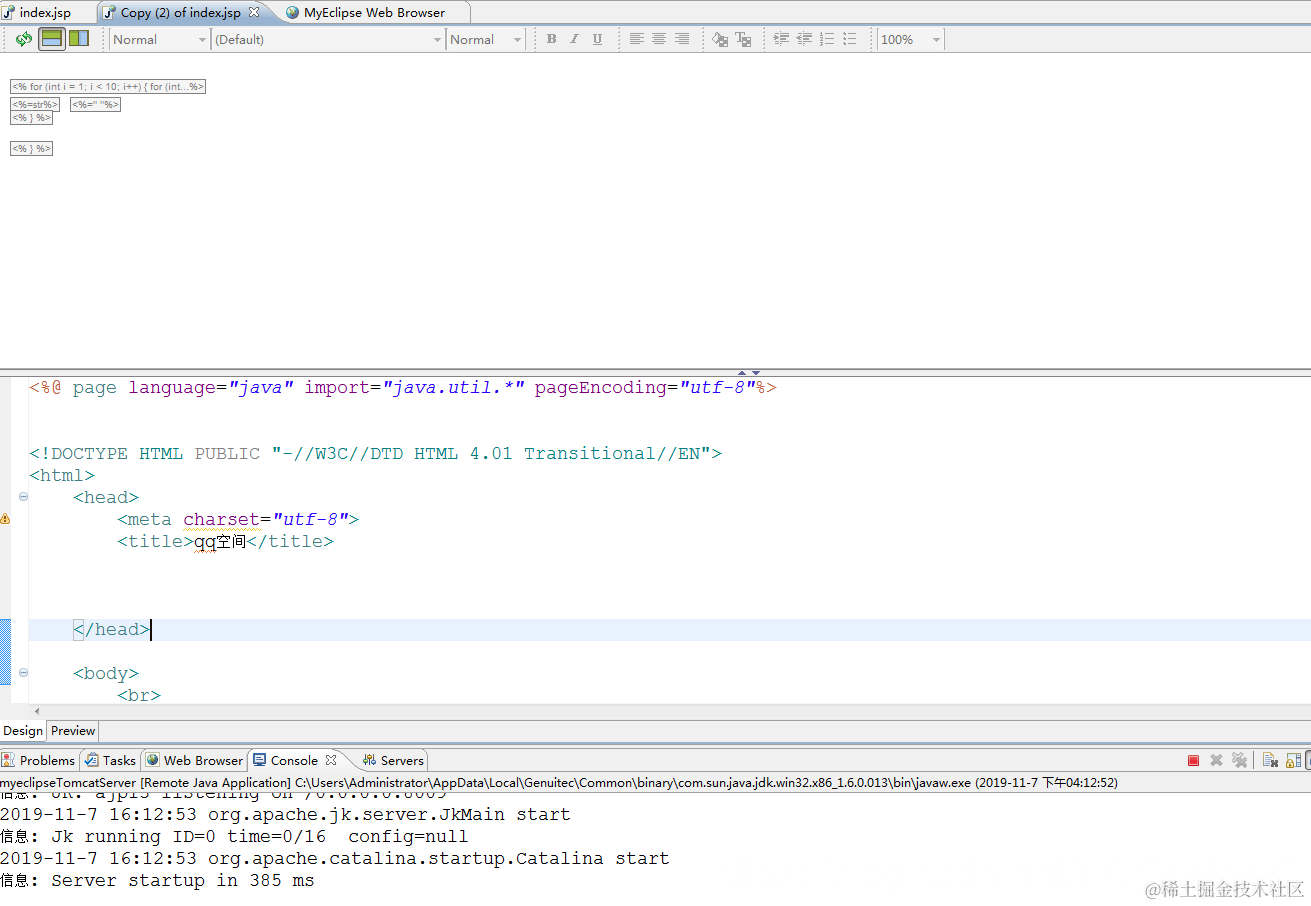Click console line org.apache.catalina.startup.Catalina start
Viewport: 1311px width, 906px height.
[x=335, y=859]
